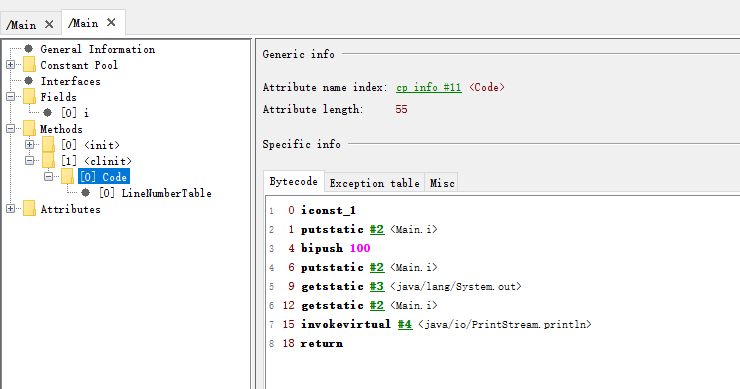Screen dimensions: 740x389
Task: Follow #2 link on bytecode line 6
Action: pos(377,305)
